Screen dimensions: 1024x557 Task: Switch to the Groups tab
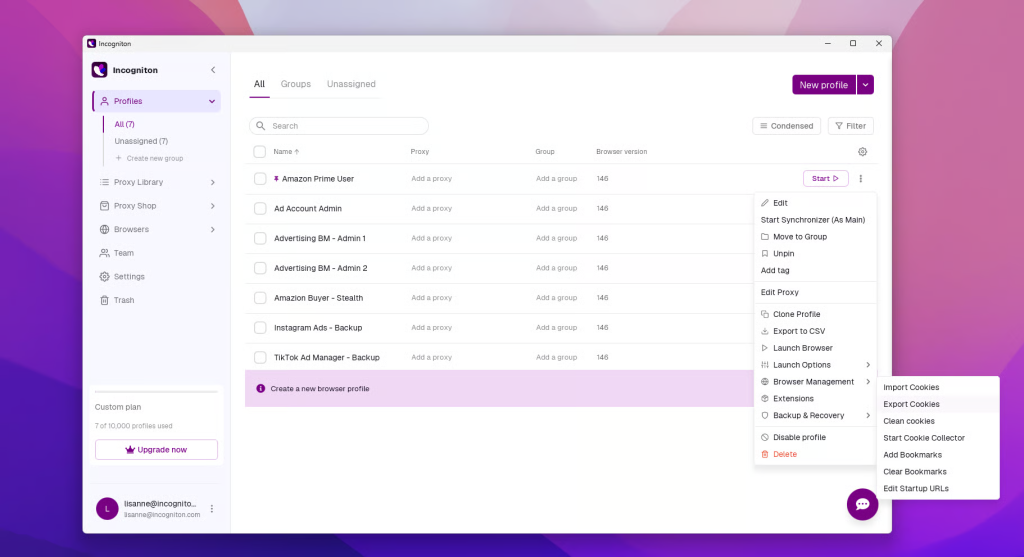click(x=295, y=84)
